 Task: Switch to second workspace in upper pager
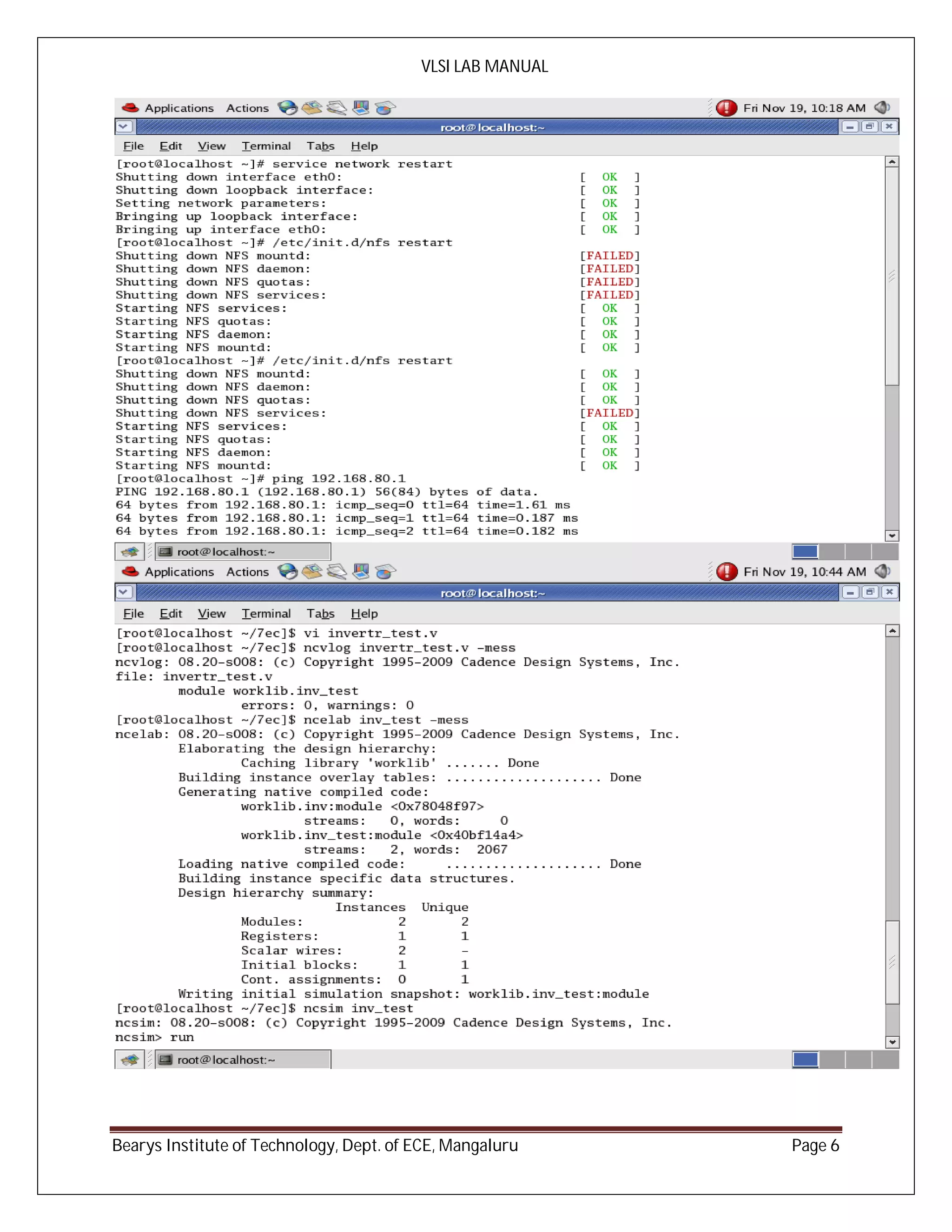(x=832, y=551)
